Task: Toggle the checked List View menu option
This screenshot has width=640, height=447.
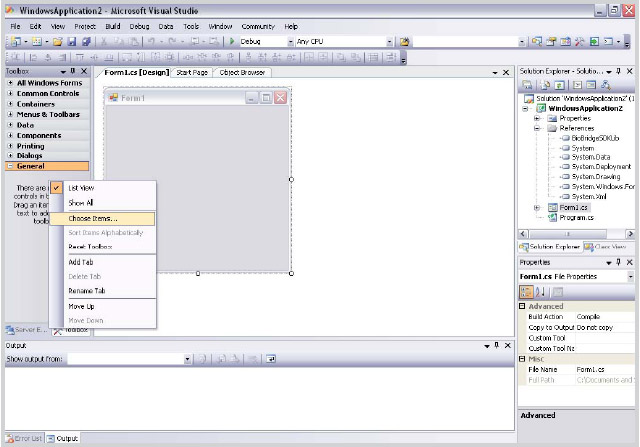Action: pyautogui.click(x=81, y=188)
